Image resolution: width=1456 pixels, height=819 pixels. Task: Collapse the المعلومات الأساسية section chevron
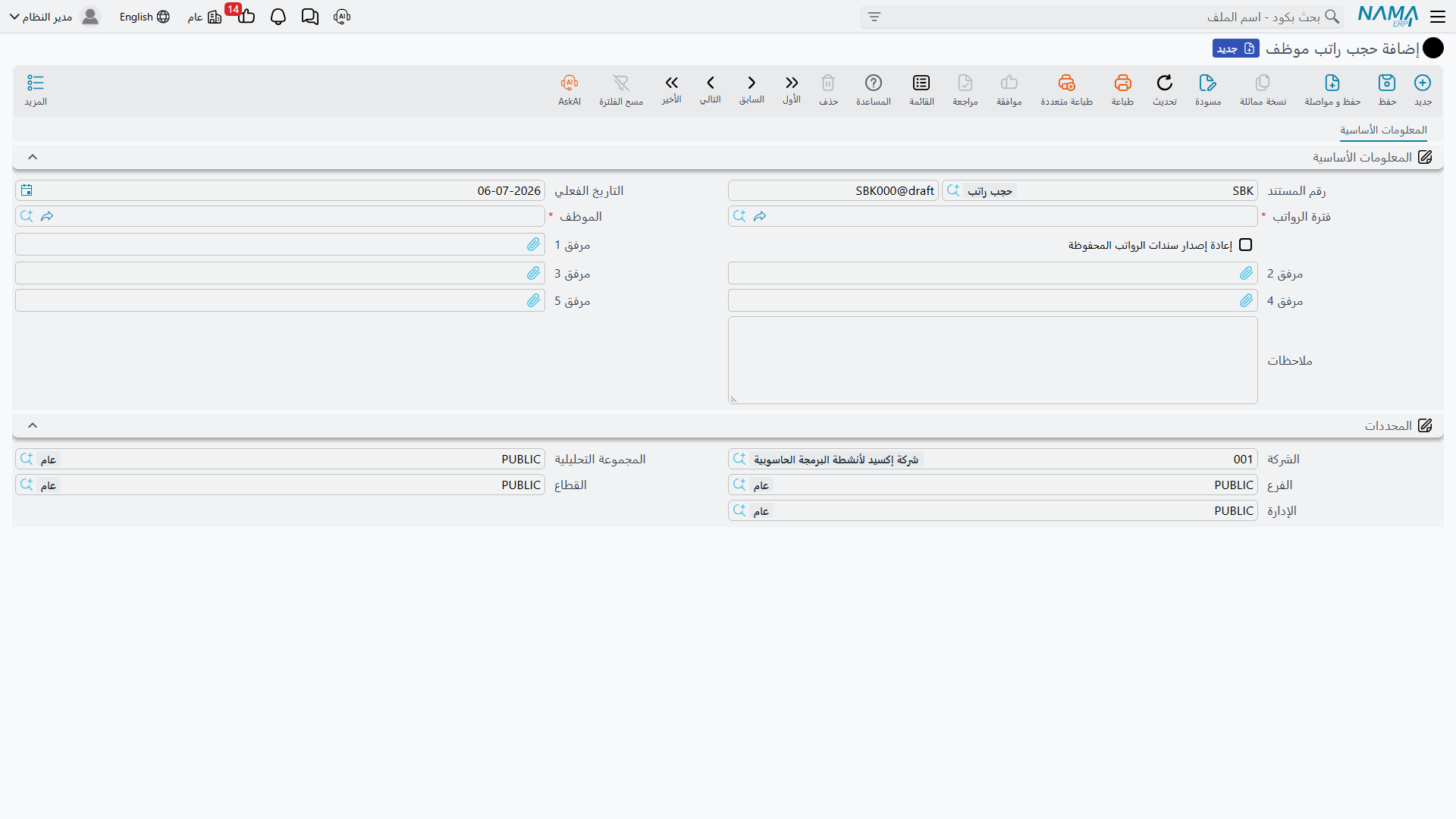pyautogui.click(x=33, y=157)
